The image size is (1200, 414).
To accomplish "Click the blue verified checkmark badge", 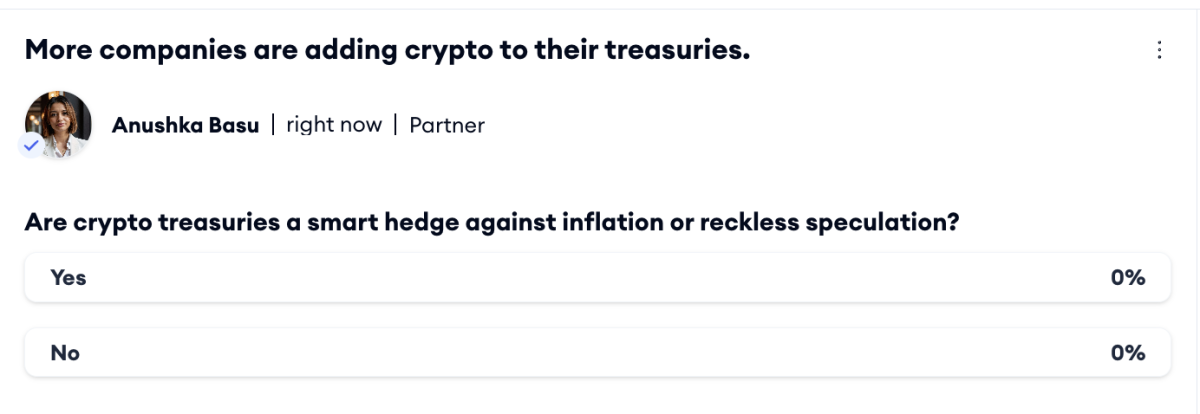I will (x=32, y=146).
